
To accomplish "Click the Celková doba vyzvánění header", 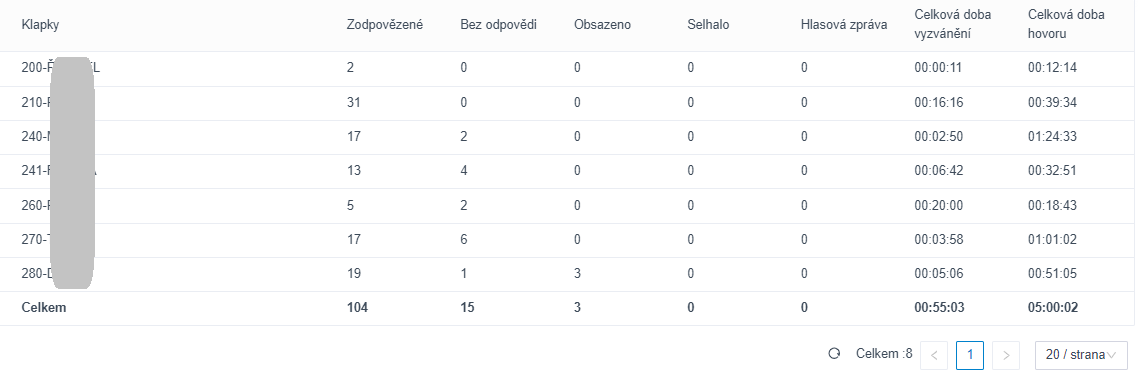I will coord(953,24).
